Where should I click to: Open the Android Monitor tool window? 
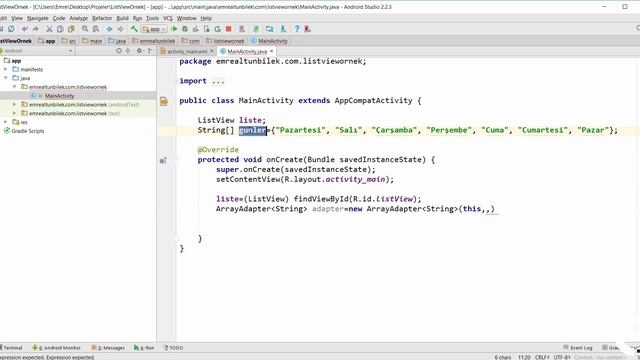(56, 348)
